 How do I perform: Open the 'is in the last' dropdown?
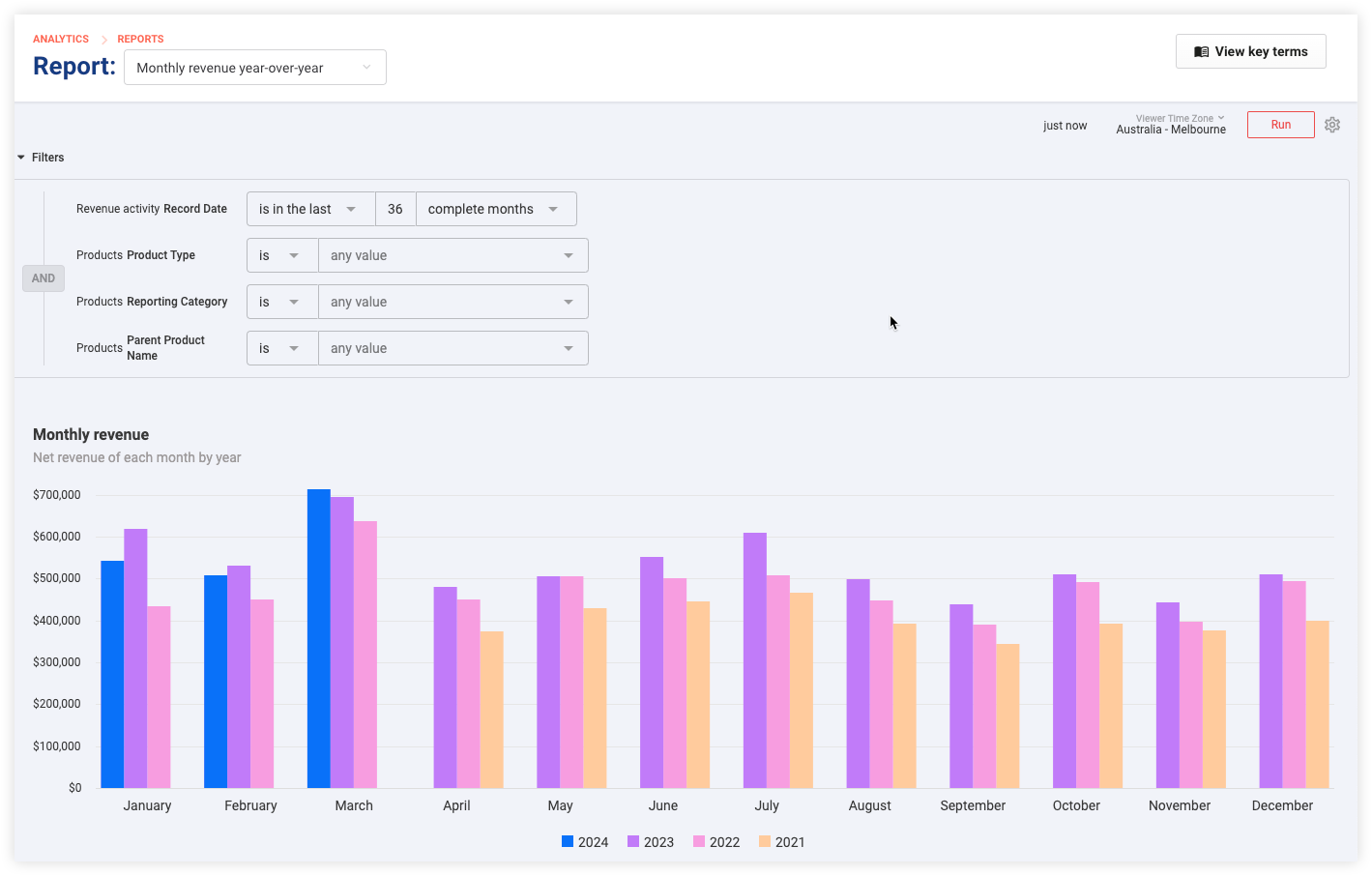tap(309, 209)
